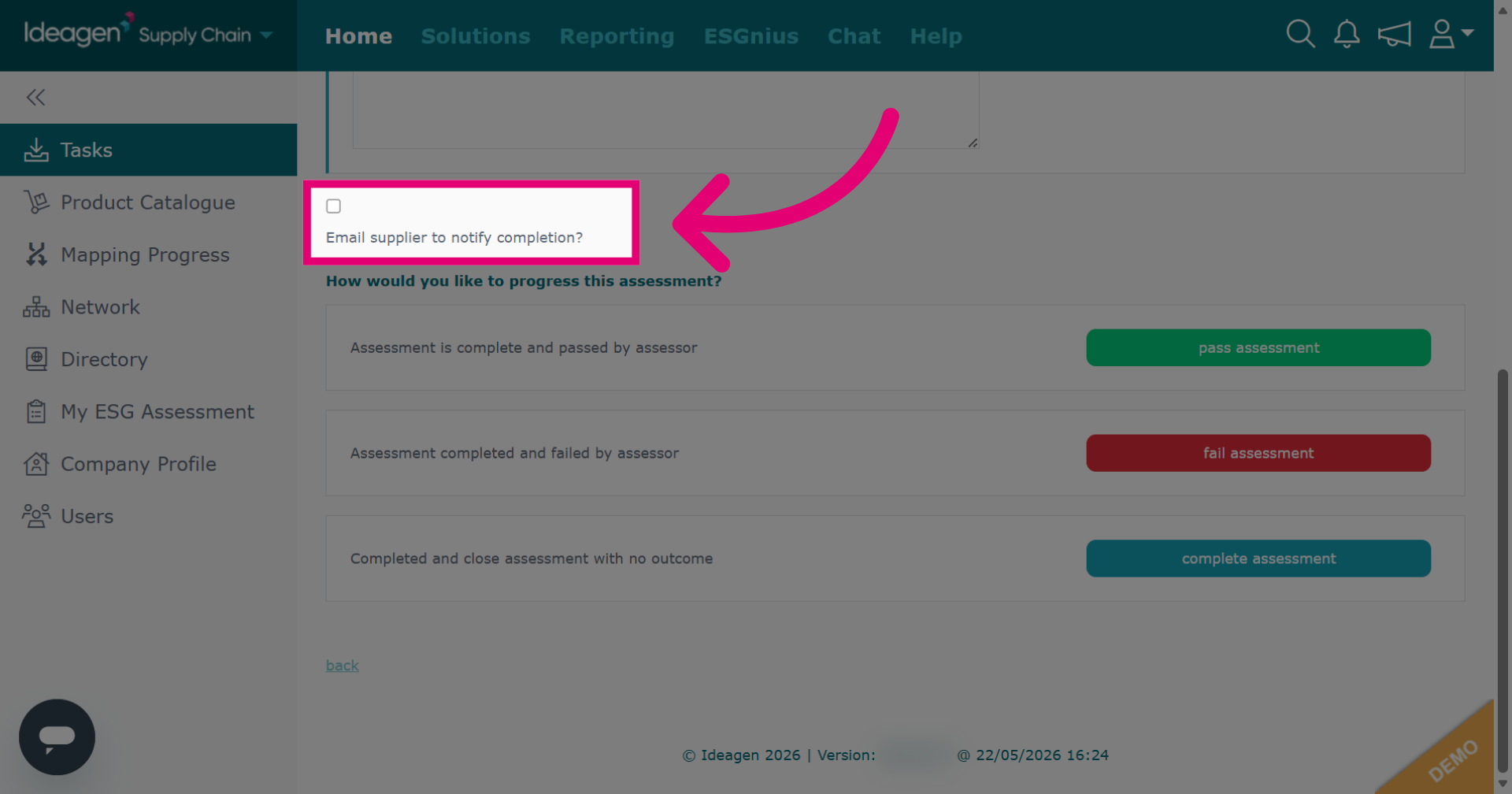1512x794 pixels.
Task: Click 'Assessment is complete and passed by assessor' text
Action: point(524,347)
